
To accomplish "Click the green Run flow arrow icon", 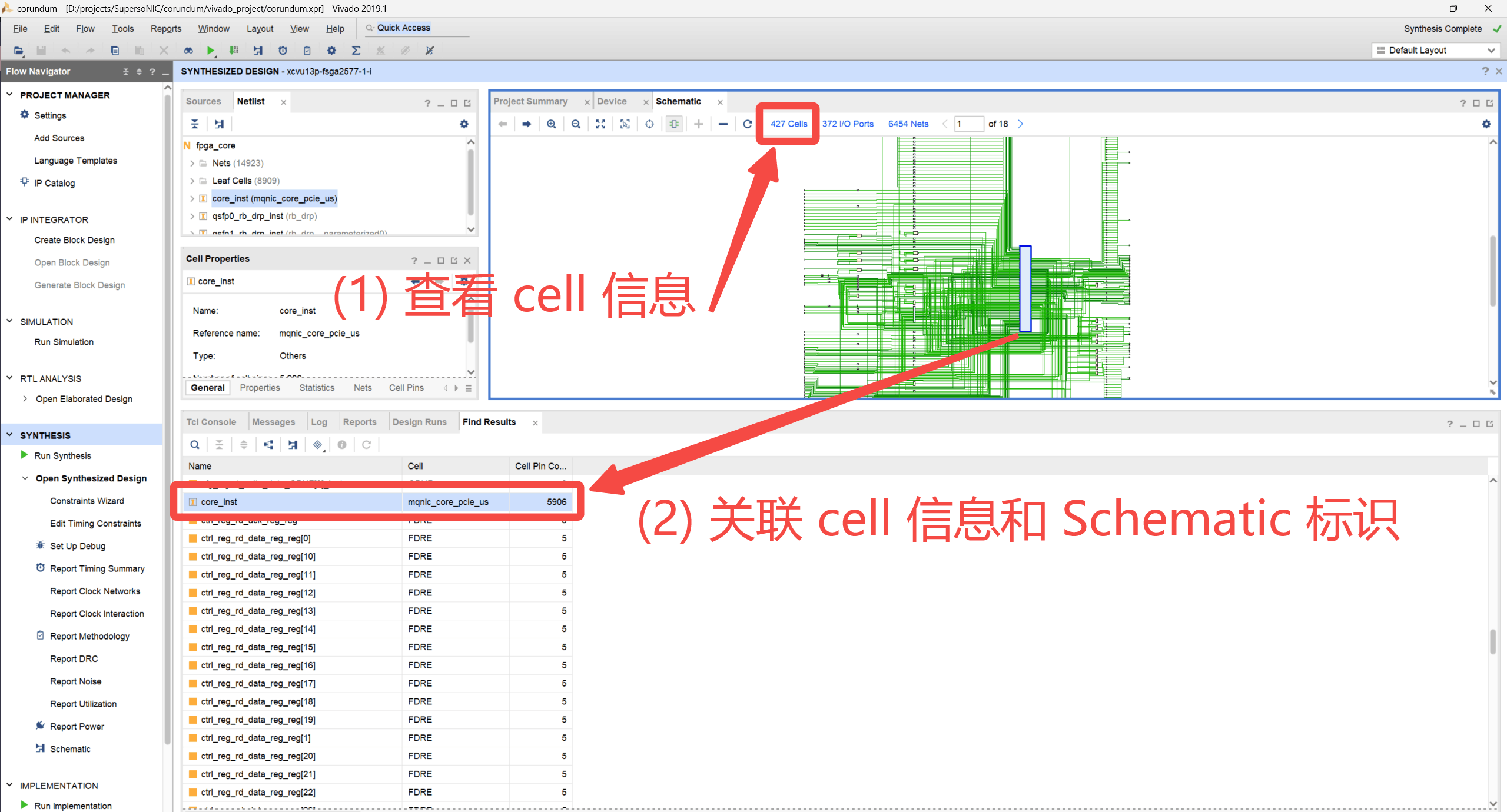I will 210,51.
